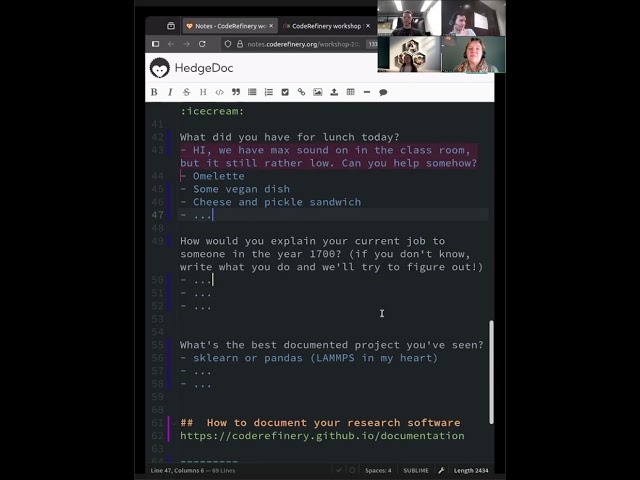Viewport: 640px width, 480px height.
Task: Insert an unordered bullet list
Action: pyautogui.click(x=252, y=92)
